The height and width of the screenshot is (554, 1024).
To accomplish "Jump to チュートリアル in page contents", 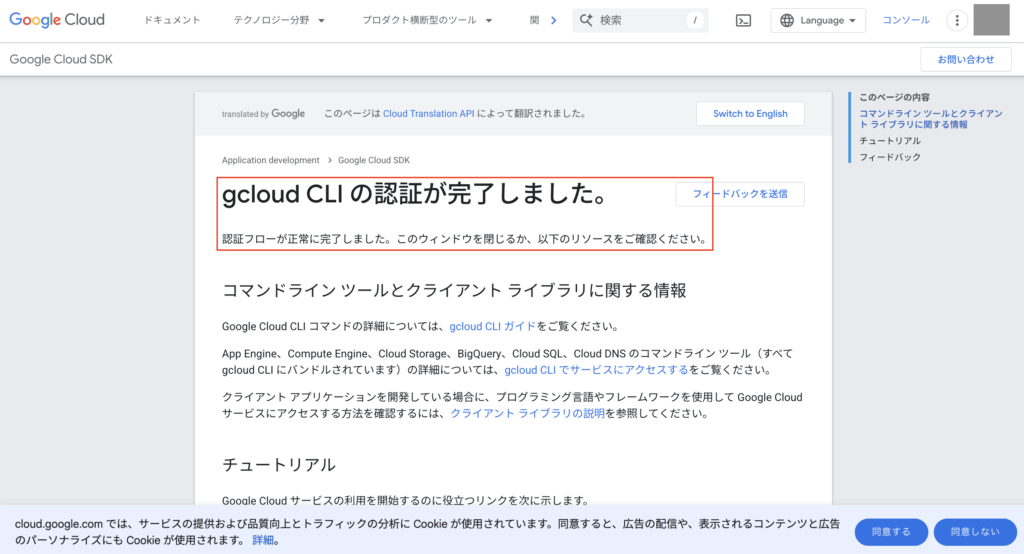I will click(x=890, y=141).
